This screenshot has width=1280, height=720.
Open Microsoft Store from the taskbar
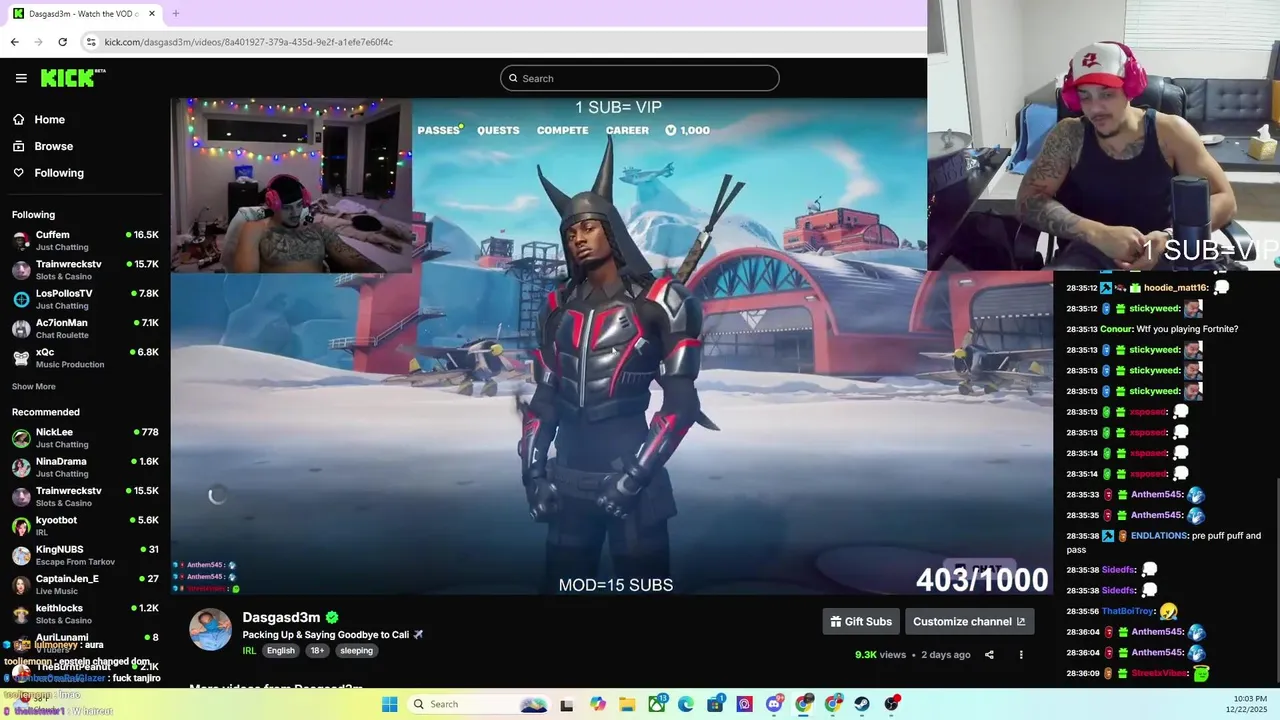(x=715, y=704)
